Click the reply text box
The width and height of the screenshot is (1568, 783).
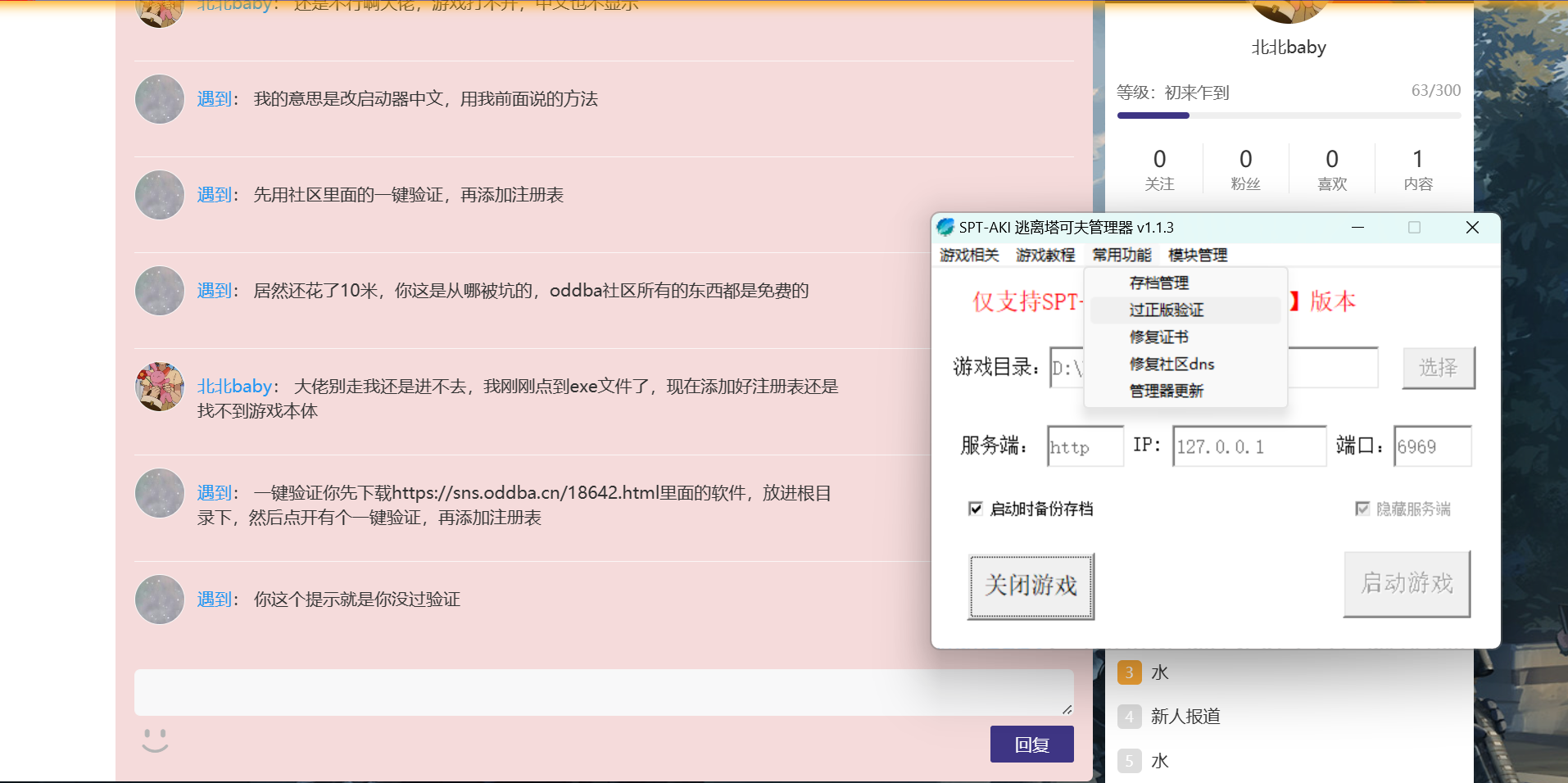click(x=603, y=692)
